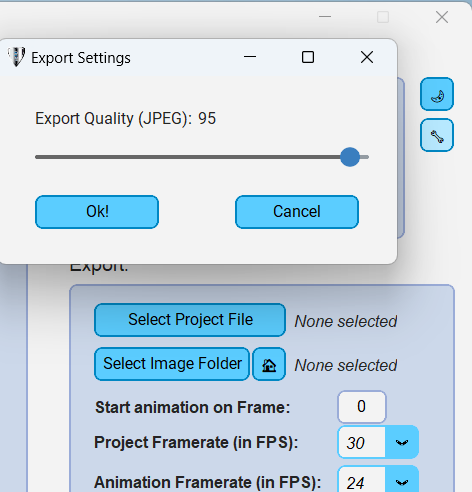Confirm export settings with Ok! button

pyautogui.click(x=97, y=212)
